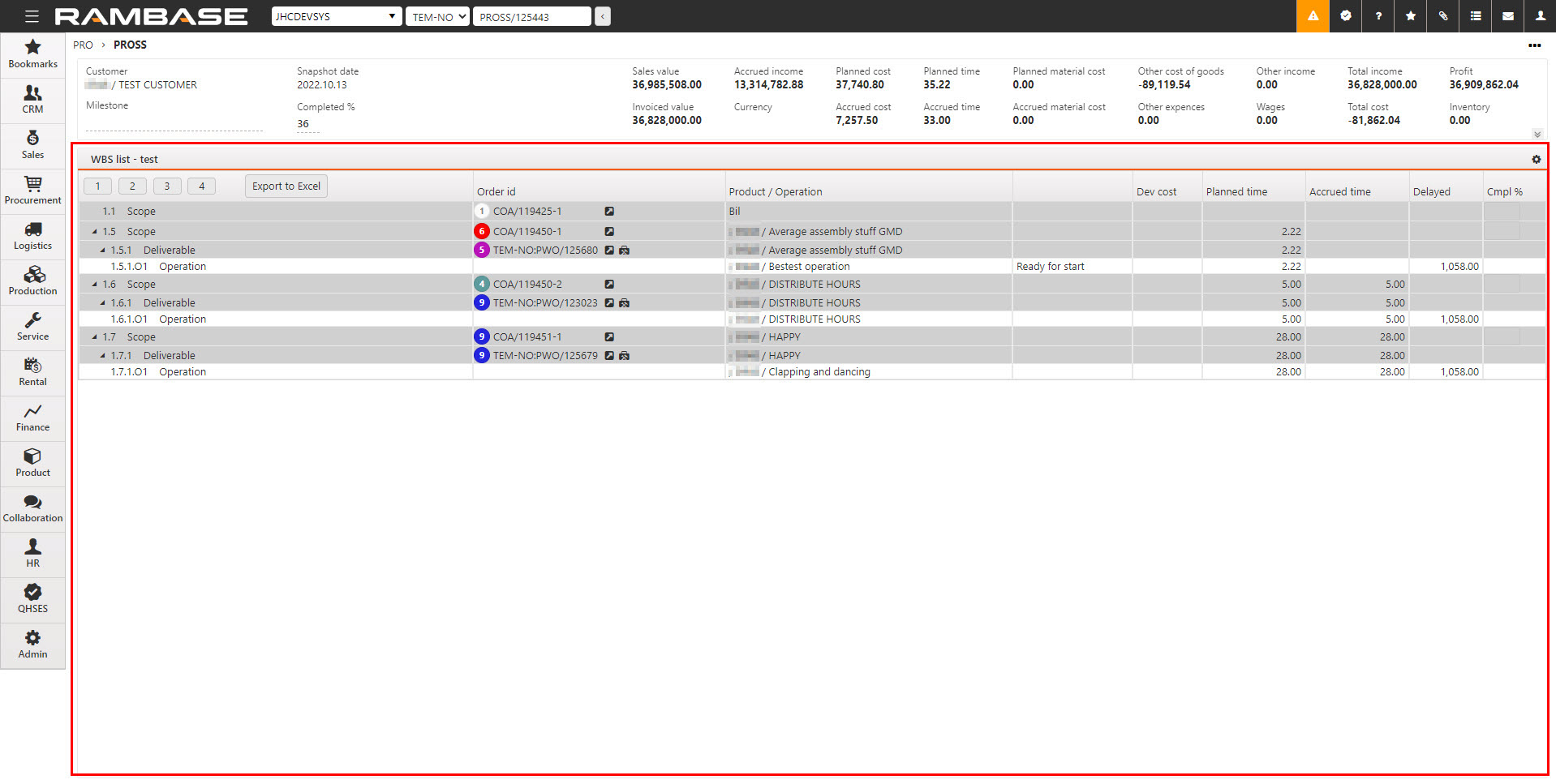Image resolution: width=1556 pixels, height=784 pixels.
Task: Collapse the 1.5 Scope tree row
Action: [x=95, y=232]
